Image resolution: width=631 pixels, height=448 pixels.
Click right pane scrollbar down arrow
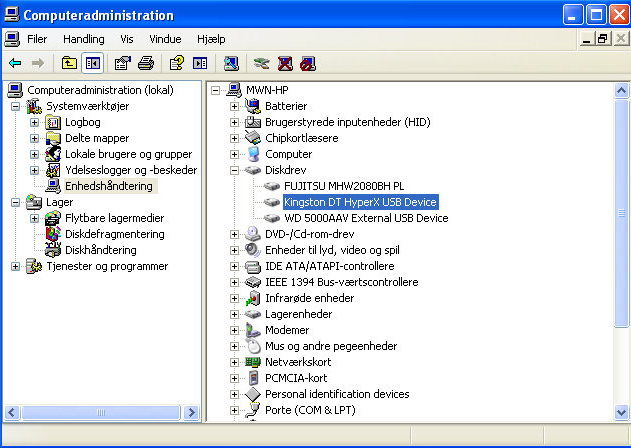(x=621, y=413)
